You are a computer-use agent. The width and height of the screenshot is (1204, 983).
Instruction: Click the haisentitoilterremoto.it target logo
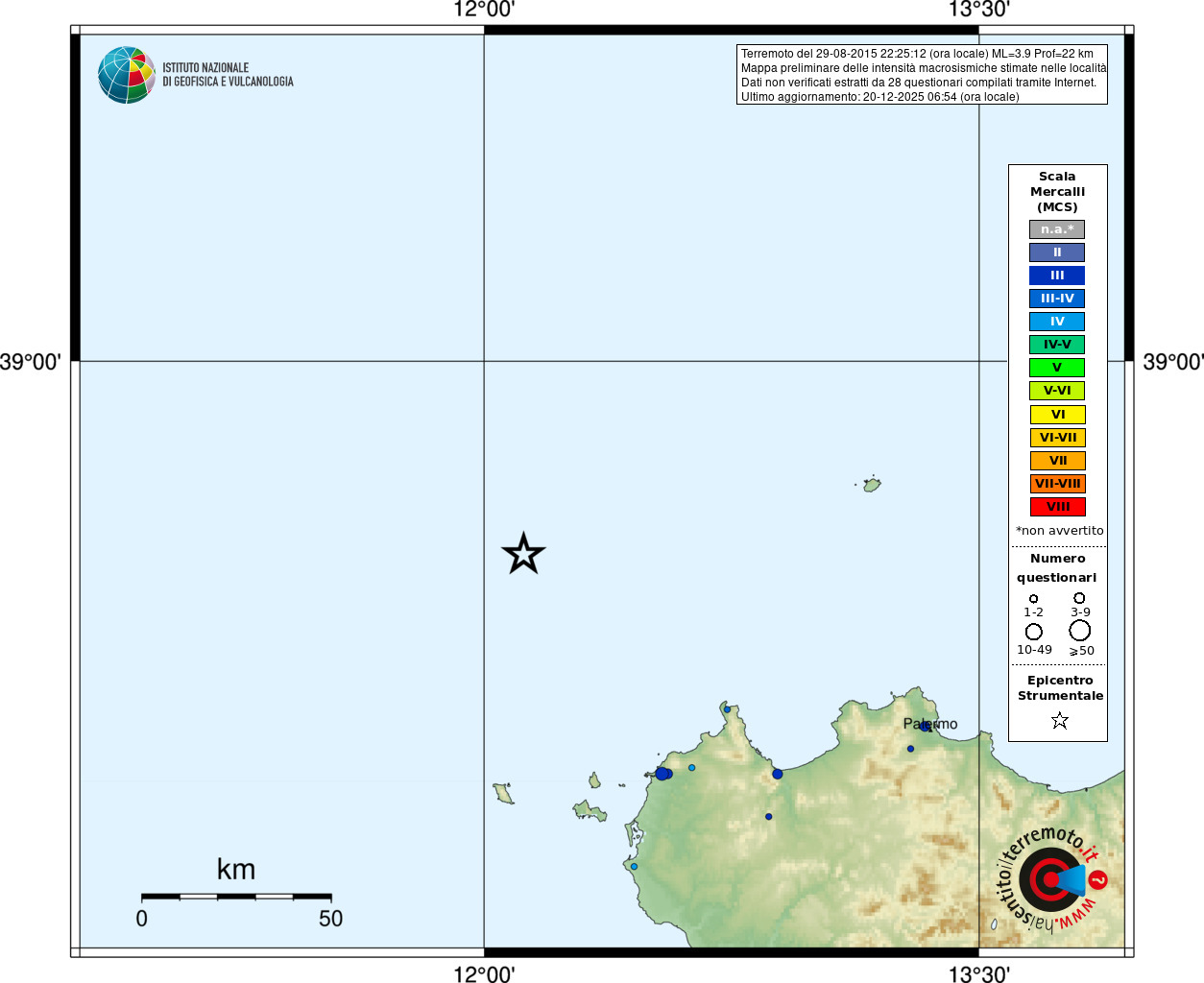point(1050,878)
